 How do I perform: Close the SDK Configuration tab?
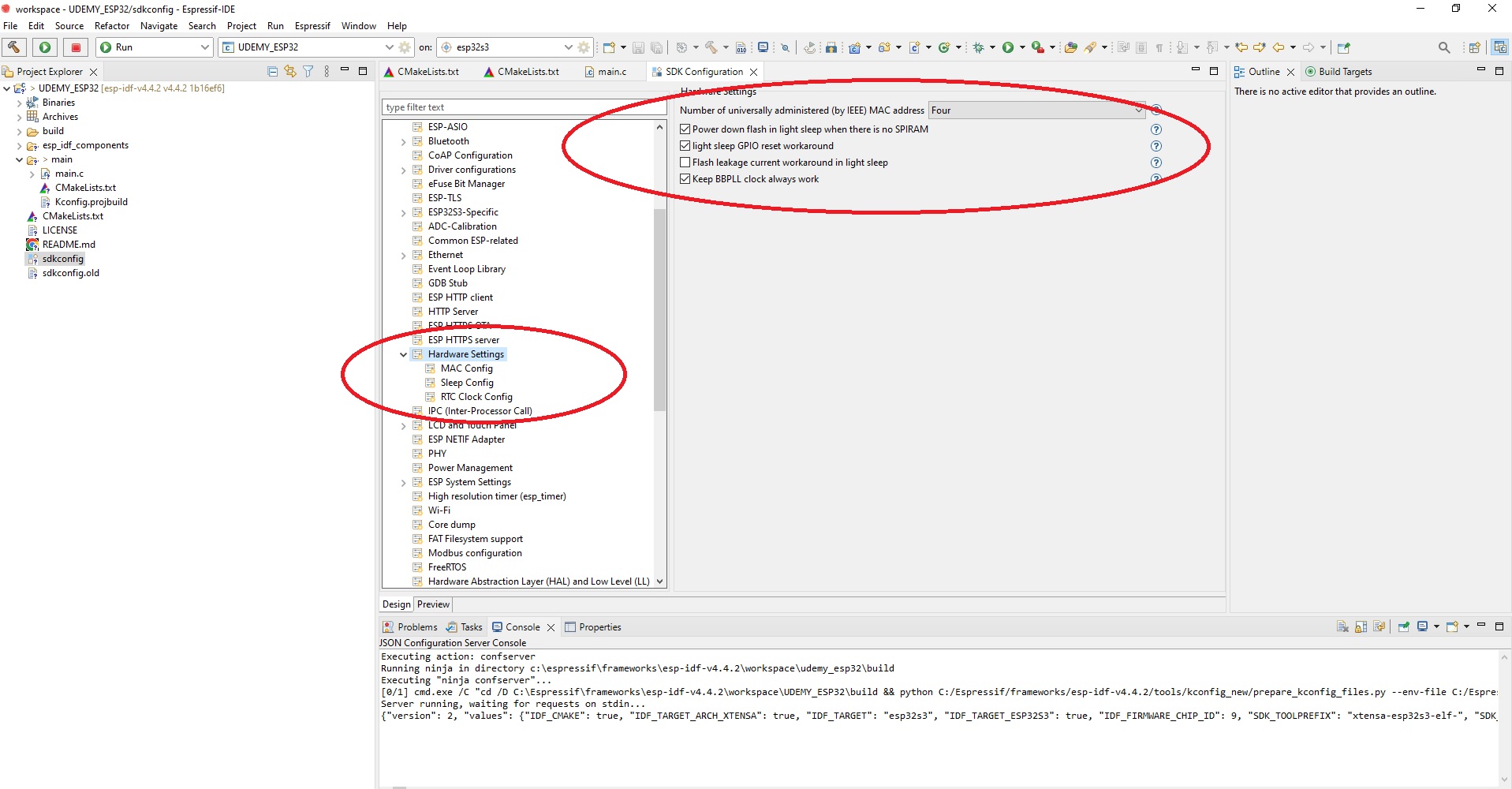(754, 72)
